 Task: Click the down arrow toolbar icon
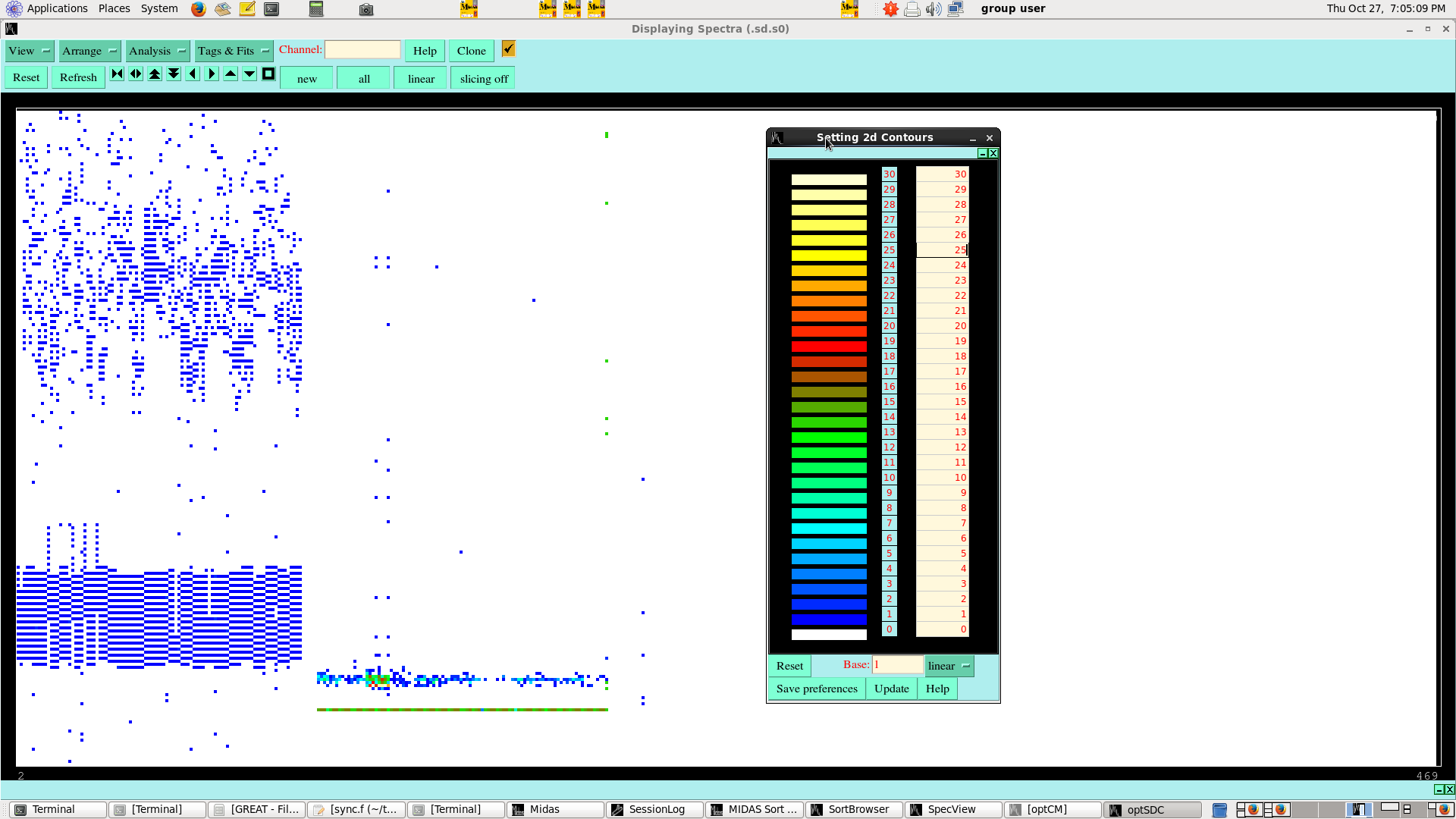click(249, 74)
